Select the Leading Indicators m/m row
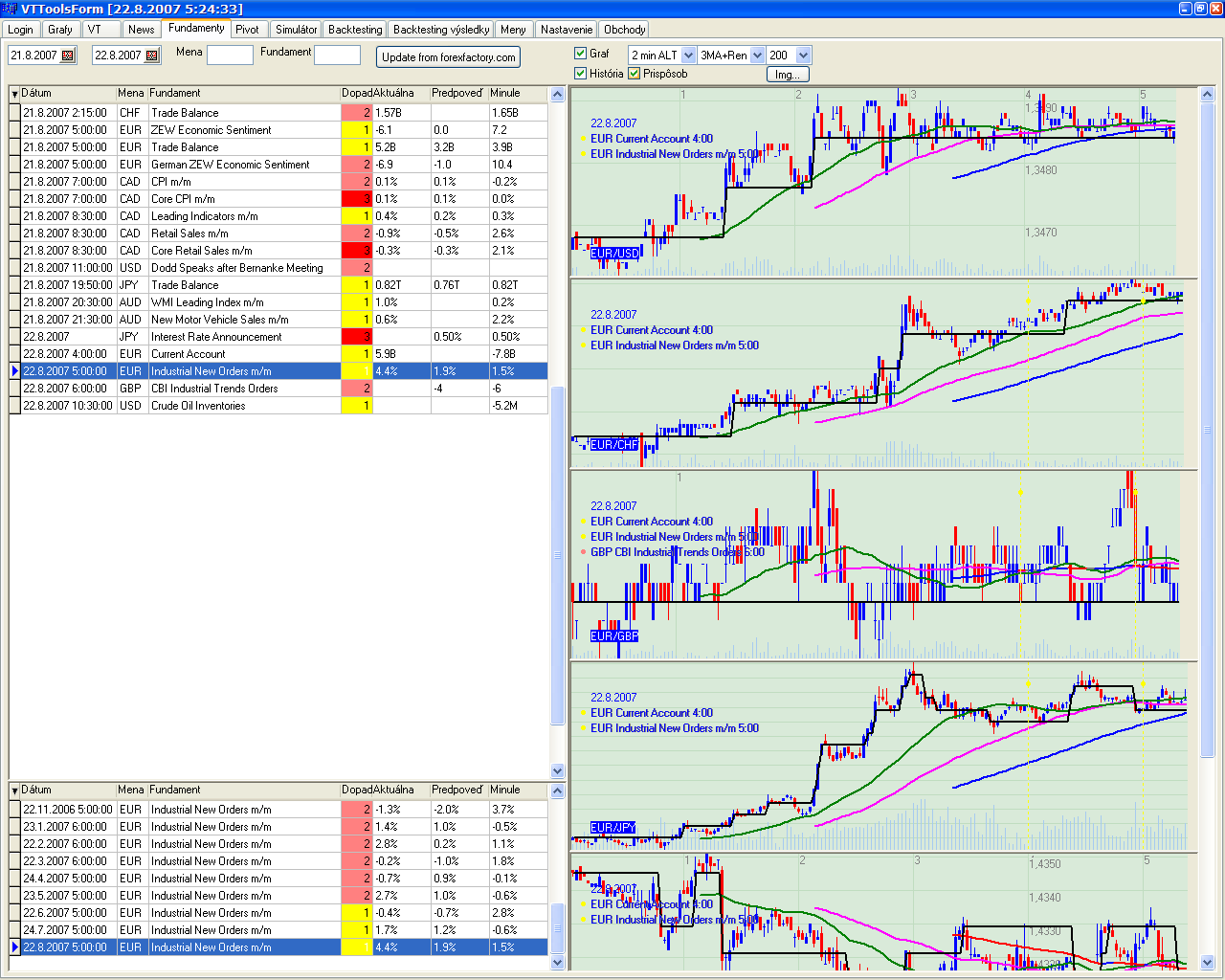Image resolution: width=1225 pixels, height=980 pixels. click(x=278, y=216)
